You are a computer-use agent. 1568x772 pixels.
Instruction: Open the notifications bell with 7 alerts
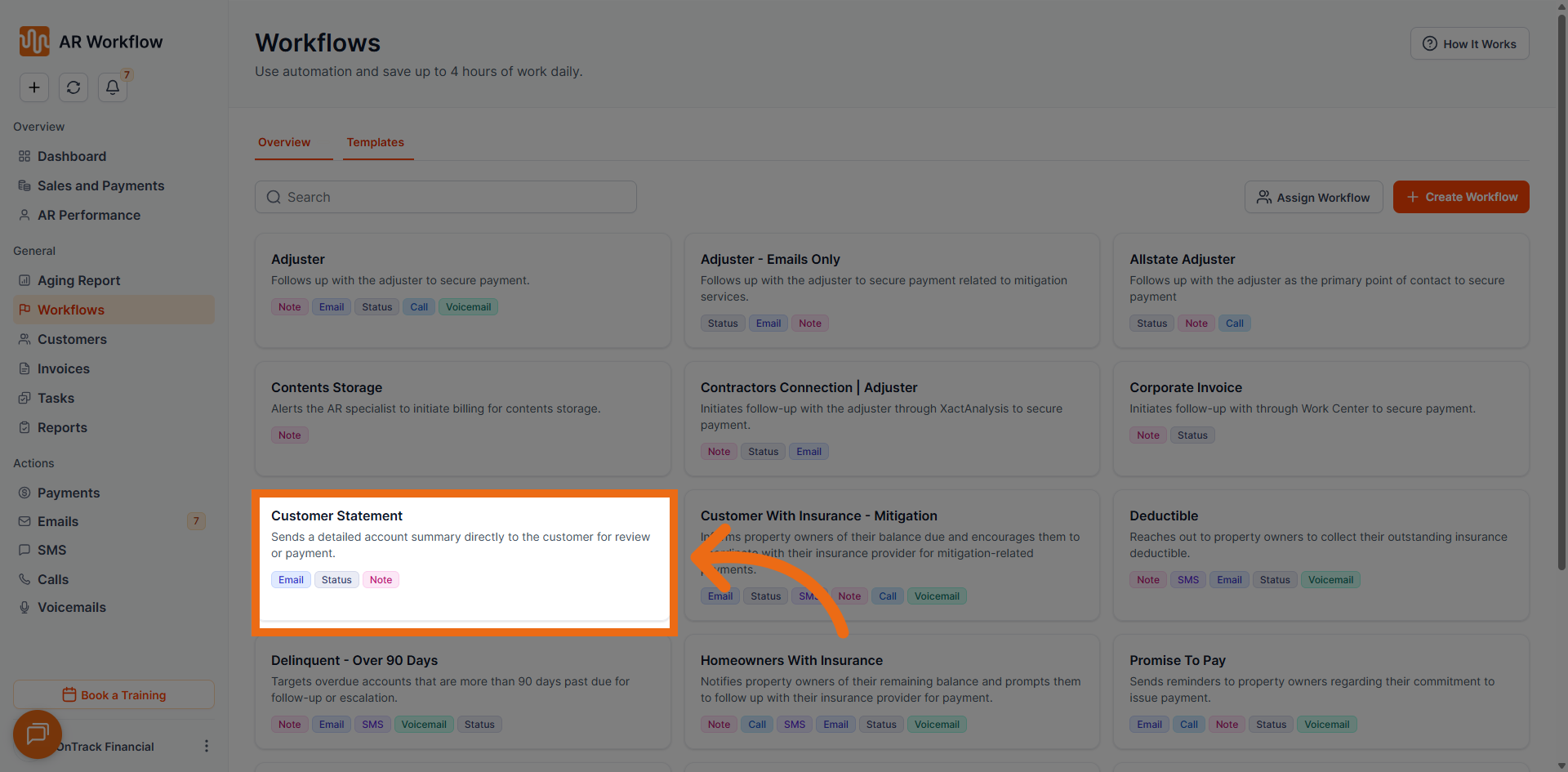[112, 87]
